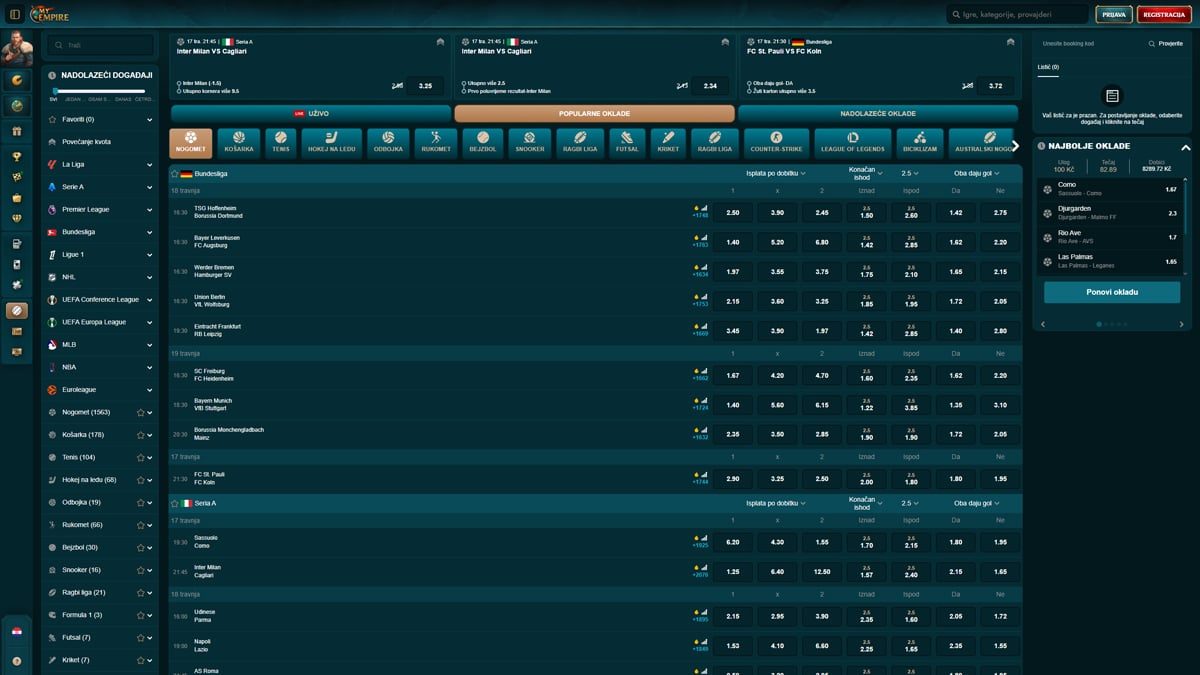
Task: Switch to the Uživo live tab
Action: point(310,114)
